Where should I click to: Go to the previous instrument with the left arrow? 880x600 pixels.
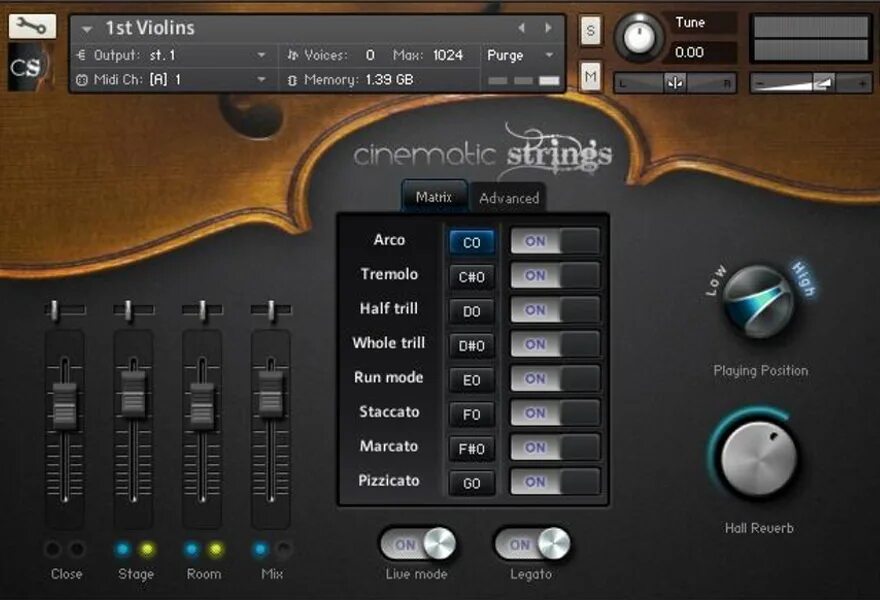(521, 28)
